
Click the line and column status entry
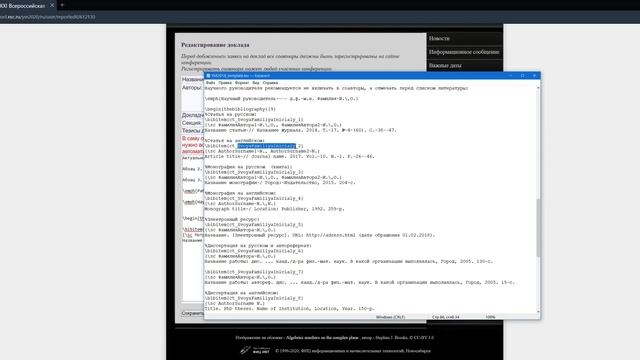[446, 317]
